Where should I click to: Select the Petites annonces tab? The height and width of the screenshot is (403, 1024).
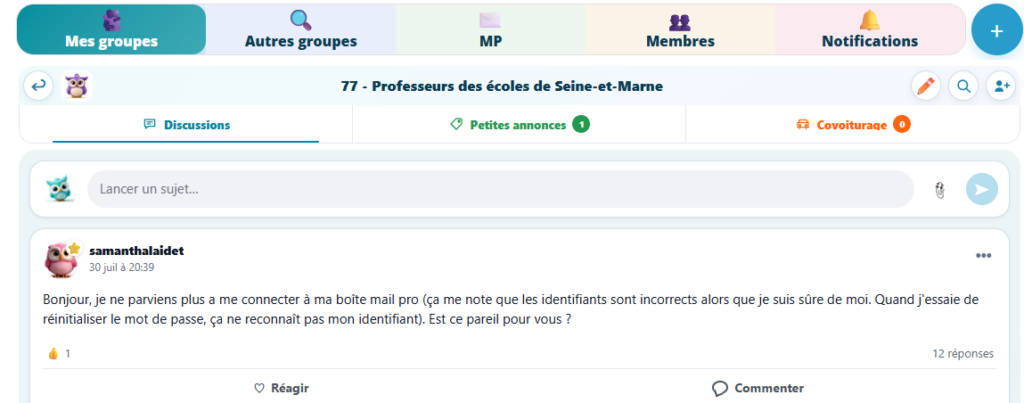pyautogui.click(x=519, y=124)
